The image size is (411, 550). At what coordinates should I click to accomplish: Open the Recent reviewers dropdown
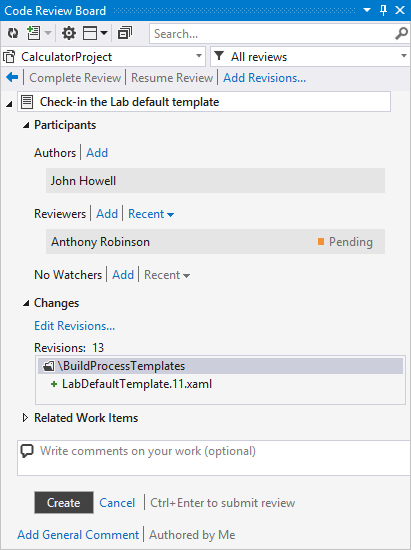coord(151,214)
